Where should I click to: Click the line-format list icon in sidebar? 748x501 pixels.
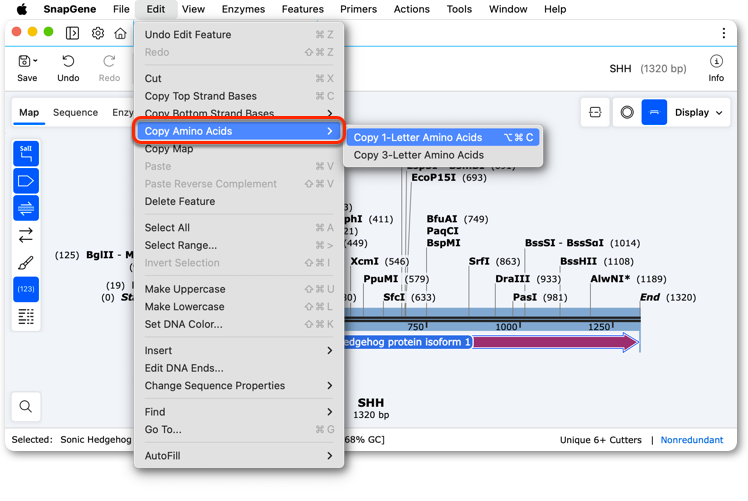(26, 316)
